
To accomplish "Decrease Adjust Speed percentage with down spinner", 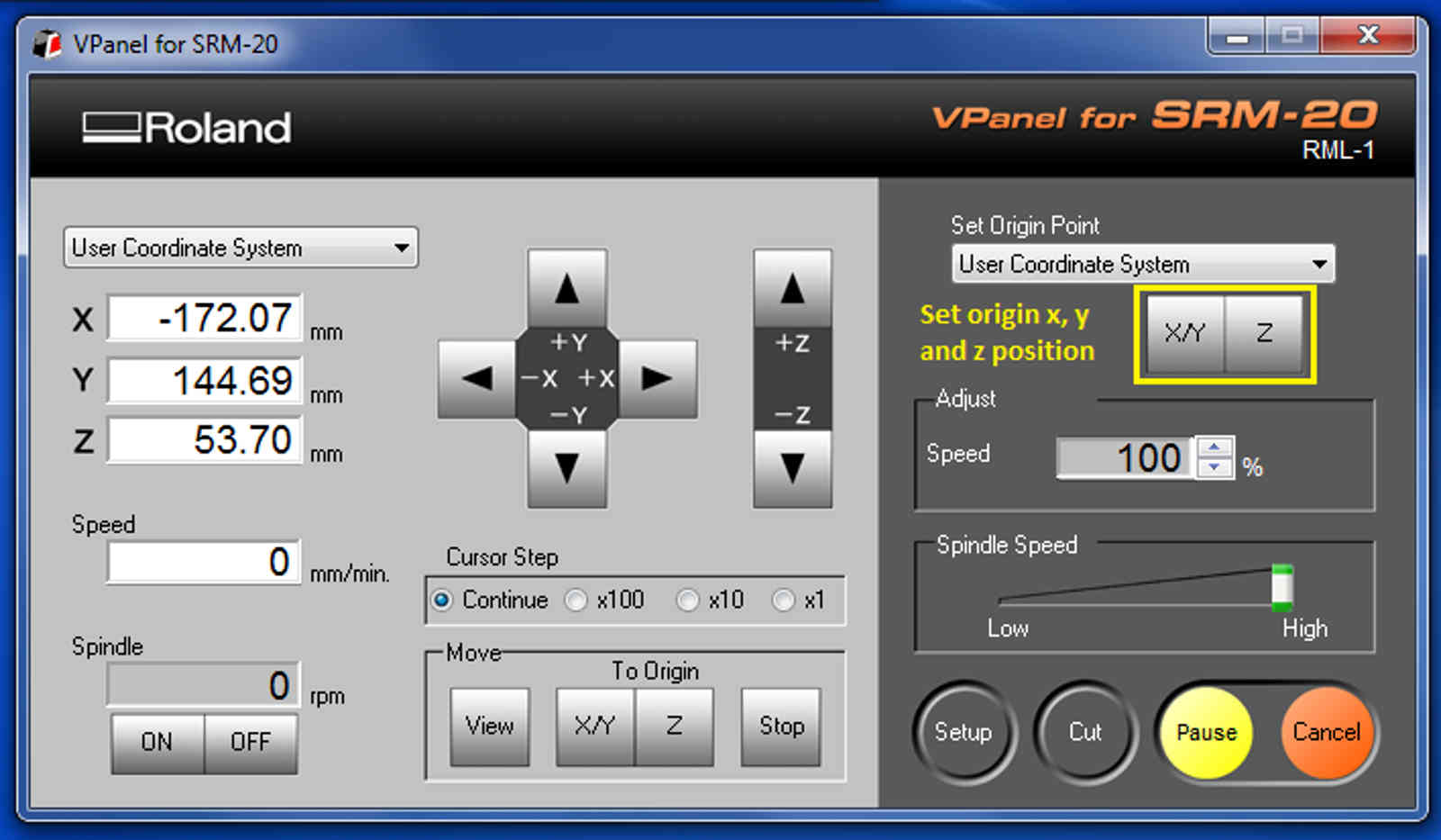I will coord(1215,467).
